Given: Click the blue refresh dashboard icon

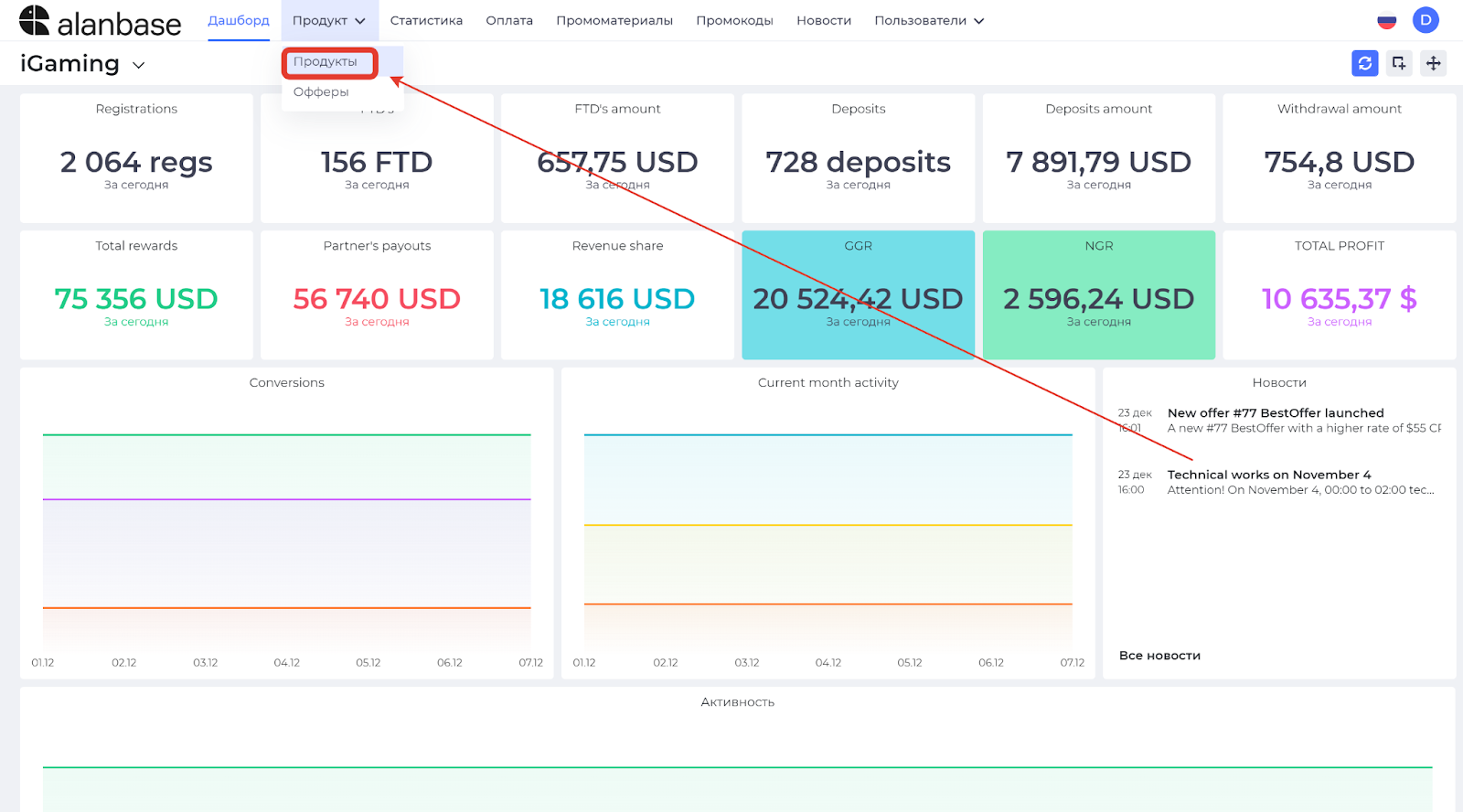Looking at the screenshot, I should [1364, 63].
